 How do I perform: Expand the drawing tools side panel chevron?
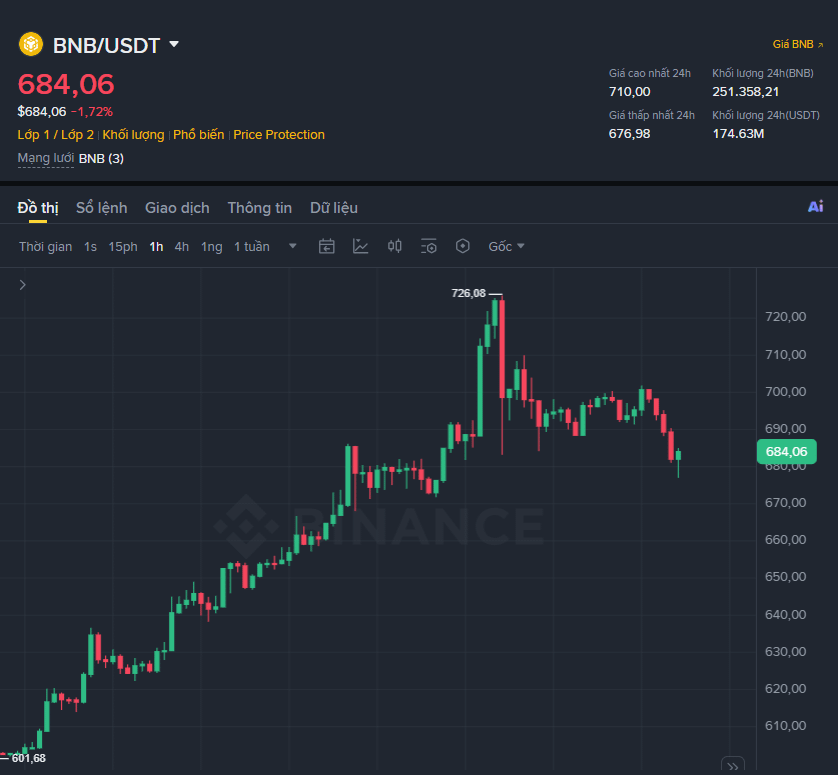(22, 285)
